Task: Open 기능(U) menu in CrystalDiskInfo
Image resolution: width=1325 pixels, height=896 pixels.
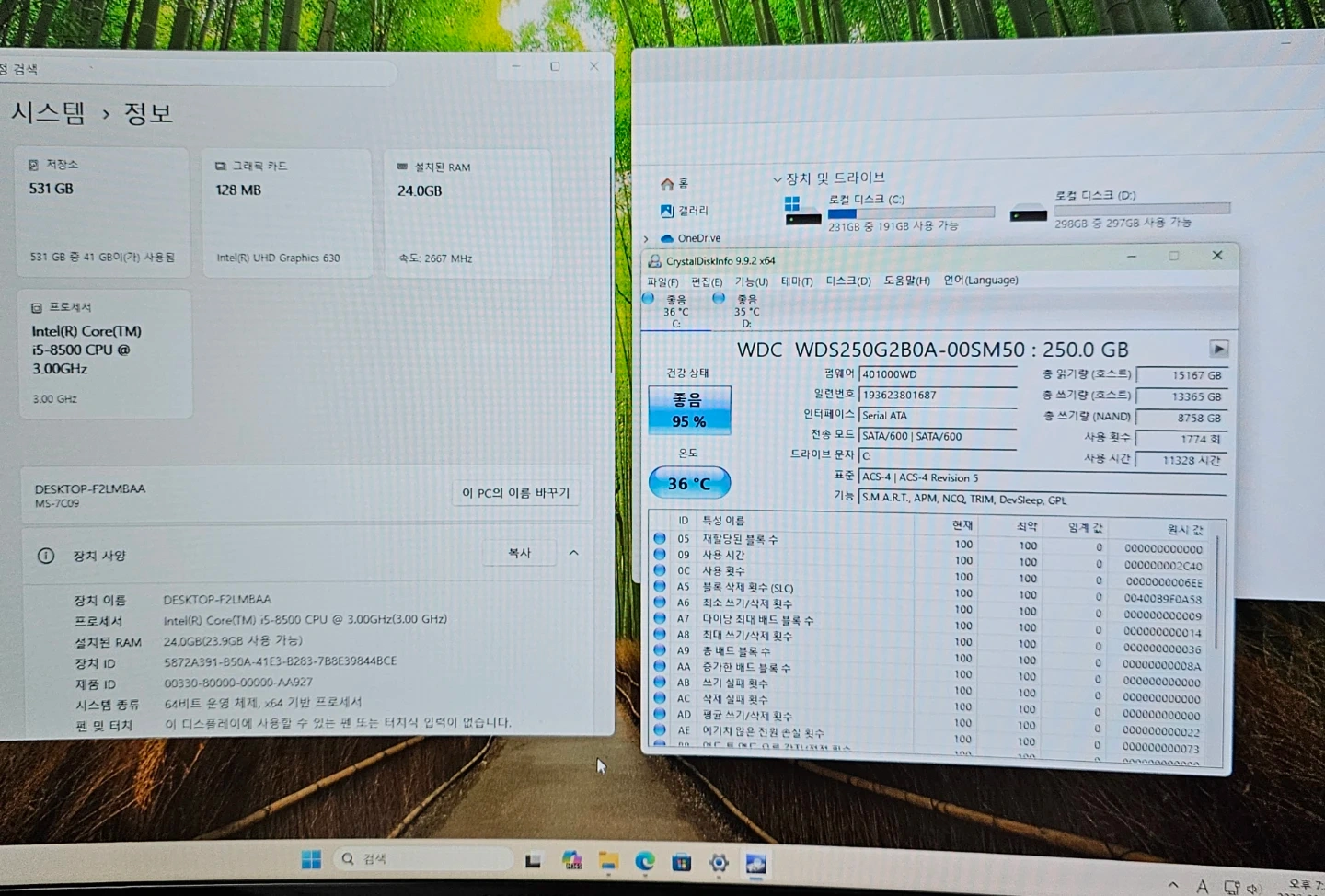Action: click(751, 282)
